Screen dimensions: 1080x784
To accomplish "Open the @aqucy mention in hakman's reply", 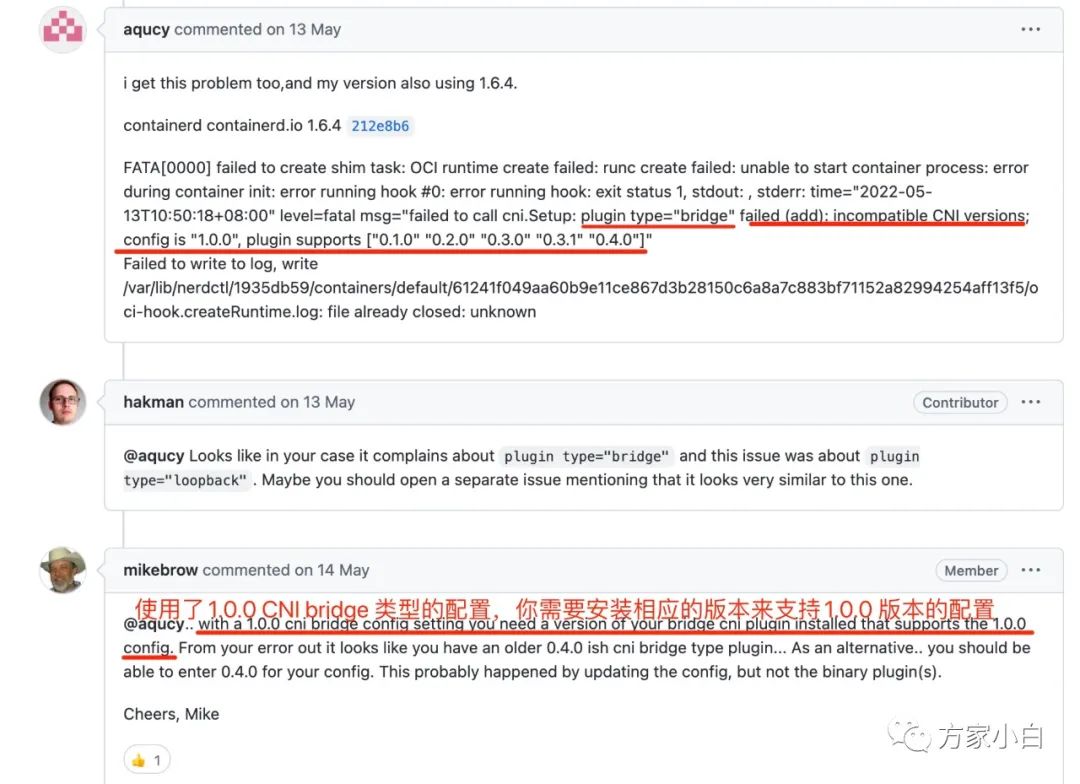I will pos(154,456).
